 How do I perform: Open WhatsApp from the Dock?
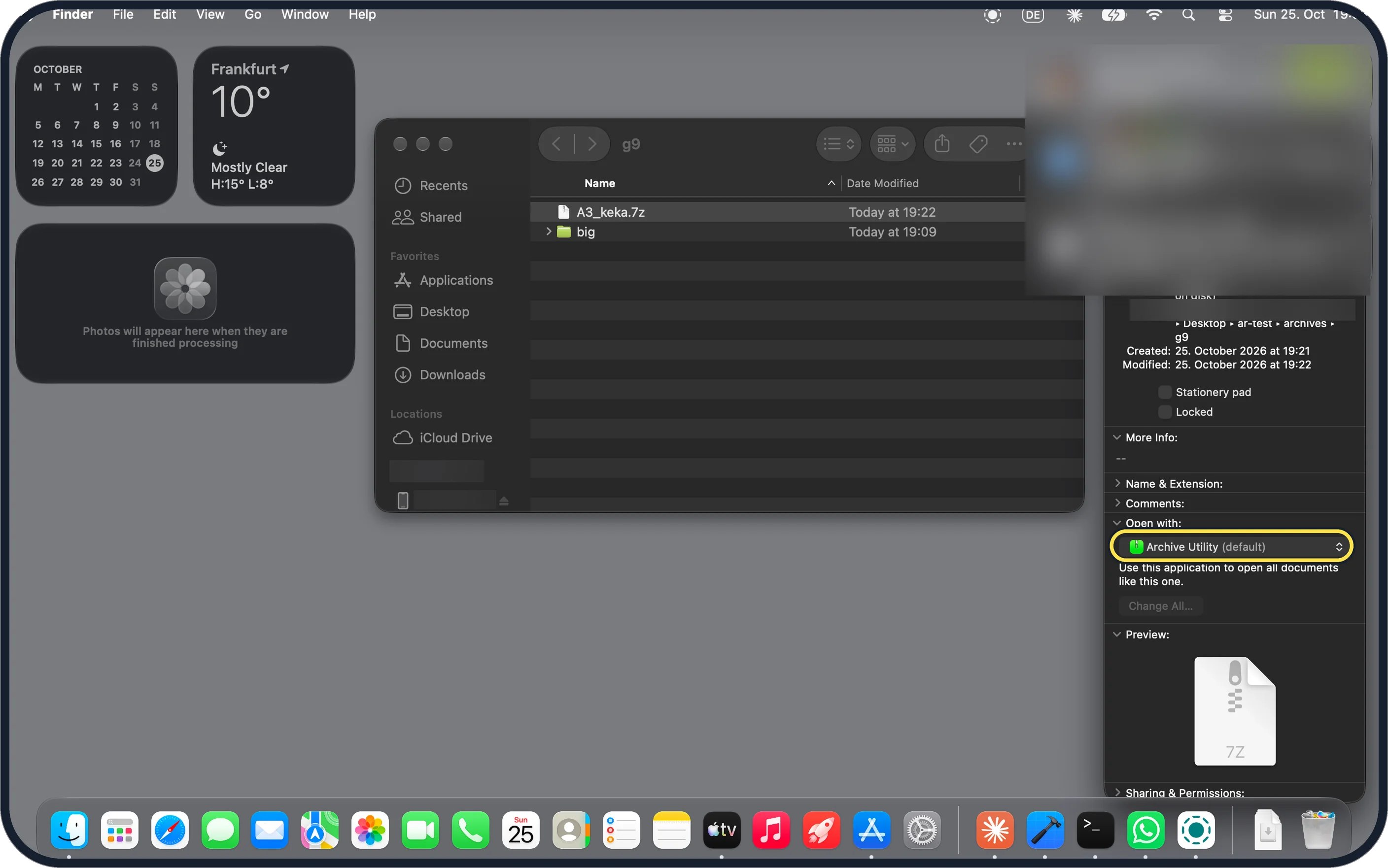1145,830
